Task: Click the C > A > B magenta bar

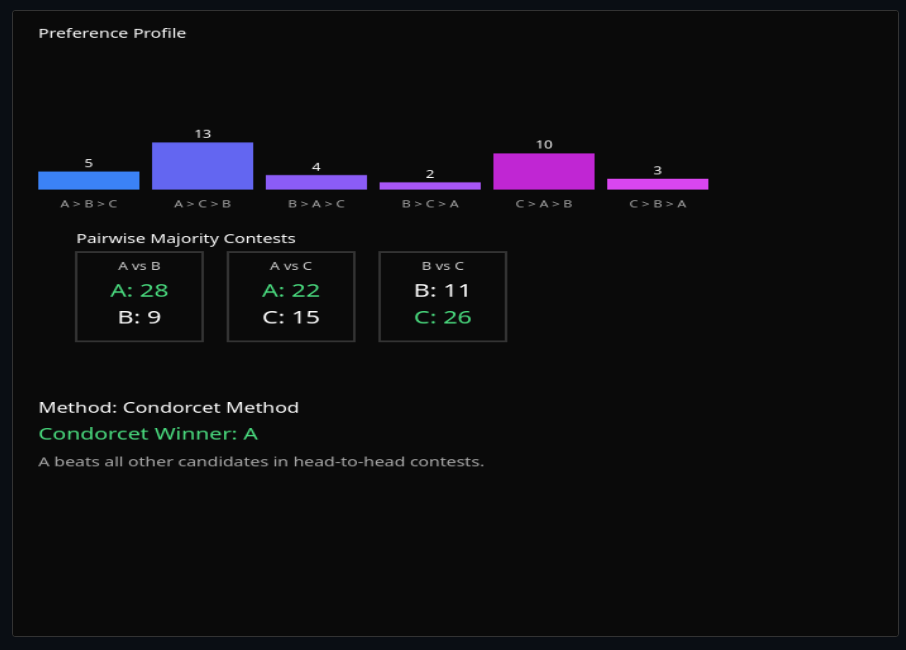Action: [543, 171]
